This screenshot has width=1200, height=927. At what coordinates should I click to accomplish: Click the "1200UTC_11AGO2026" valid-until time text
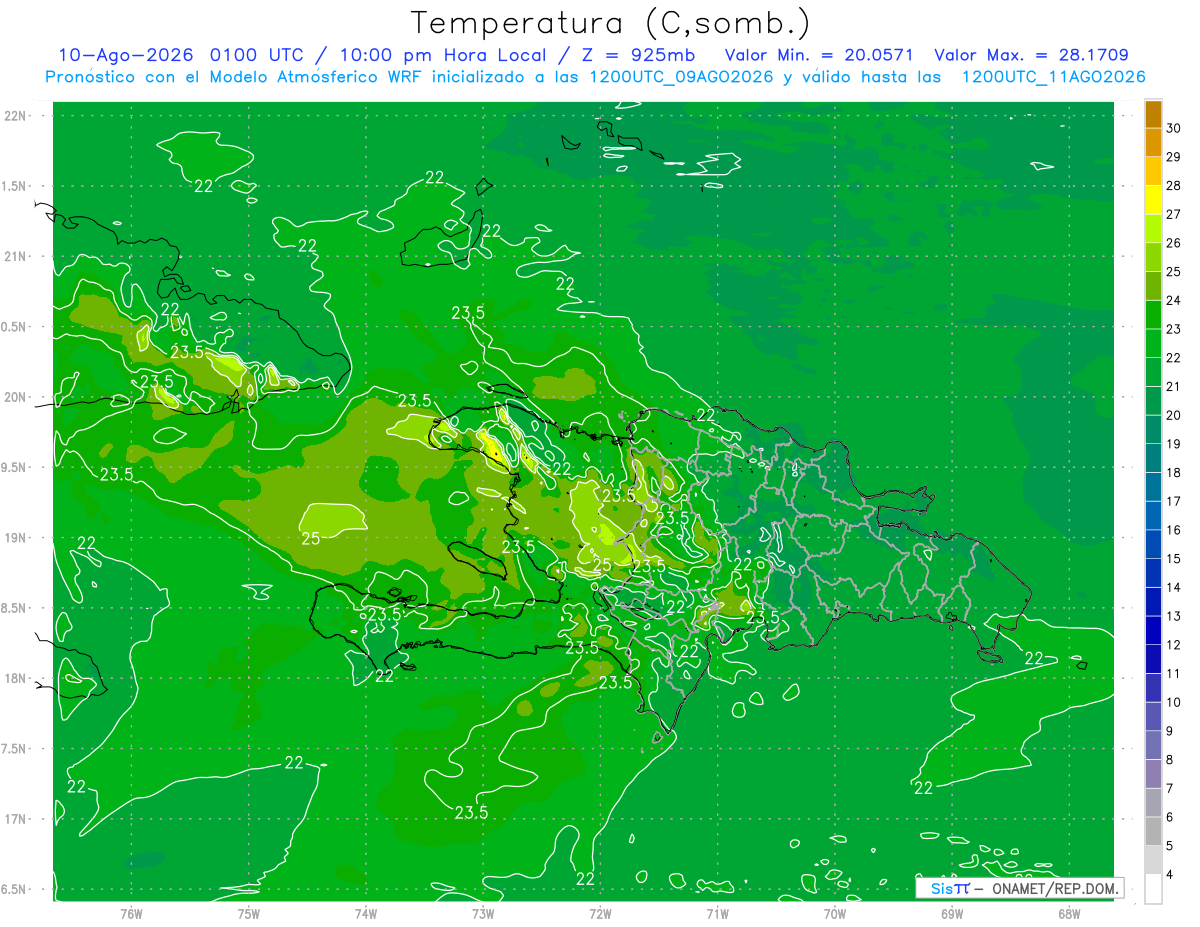click(1053, 77)
